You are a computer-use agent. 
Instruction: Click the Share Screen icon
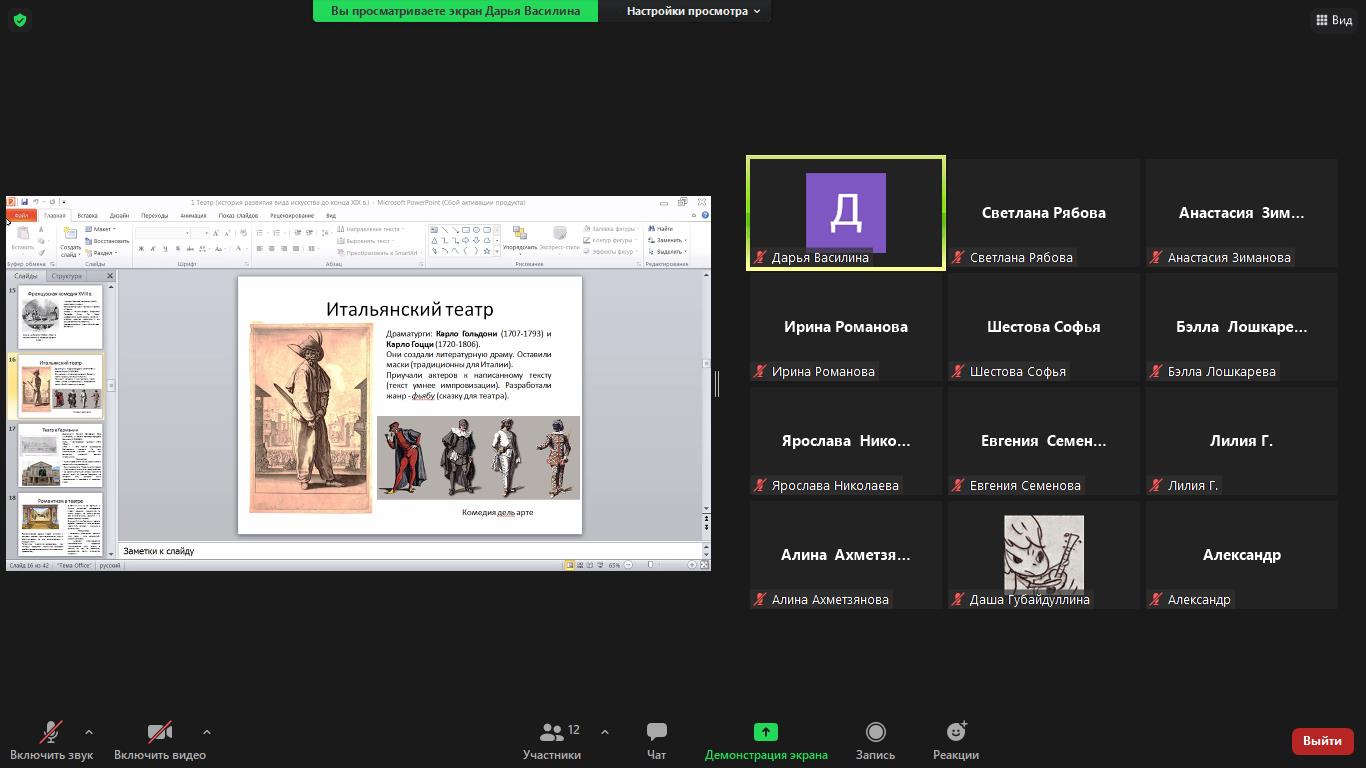pyautogui.click(x=765, y=732)
